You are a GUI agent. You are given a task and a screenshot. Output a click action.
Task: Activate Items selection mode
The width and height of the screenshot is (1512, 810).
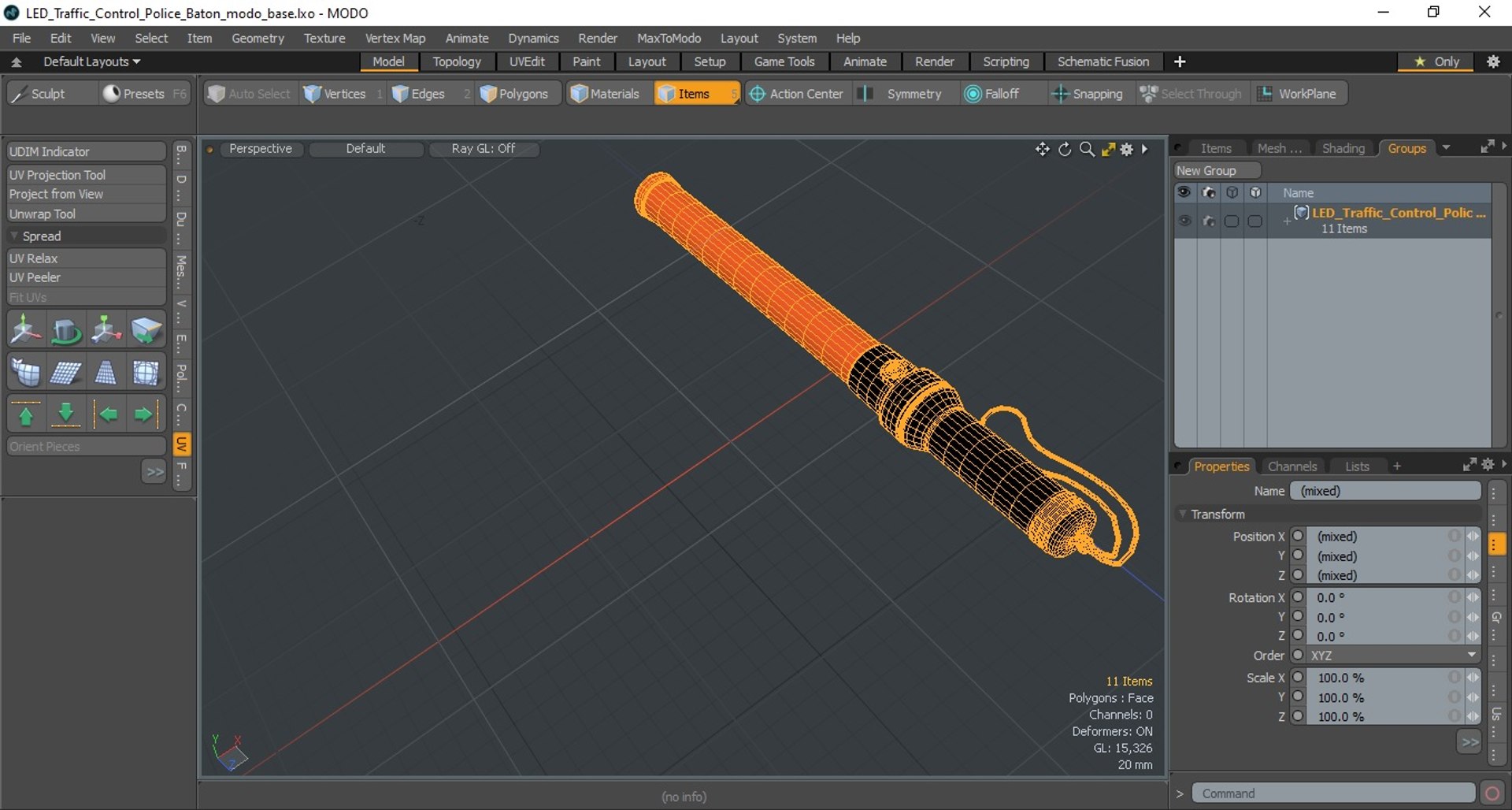696,94
